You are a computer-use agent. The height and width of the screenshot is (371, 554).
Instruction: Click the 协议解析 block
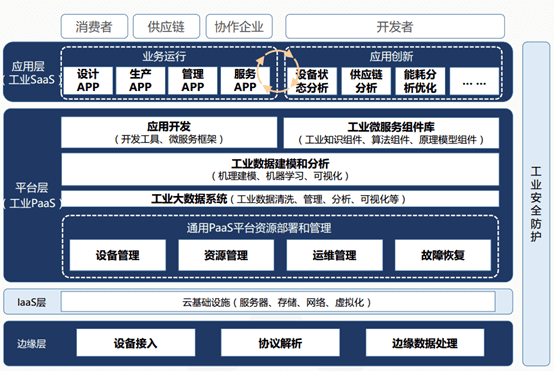pos(280,343)
